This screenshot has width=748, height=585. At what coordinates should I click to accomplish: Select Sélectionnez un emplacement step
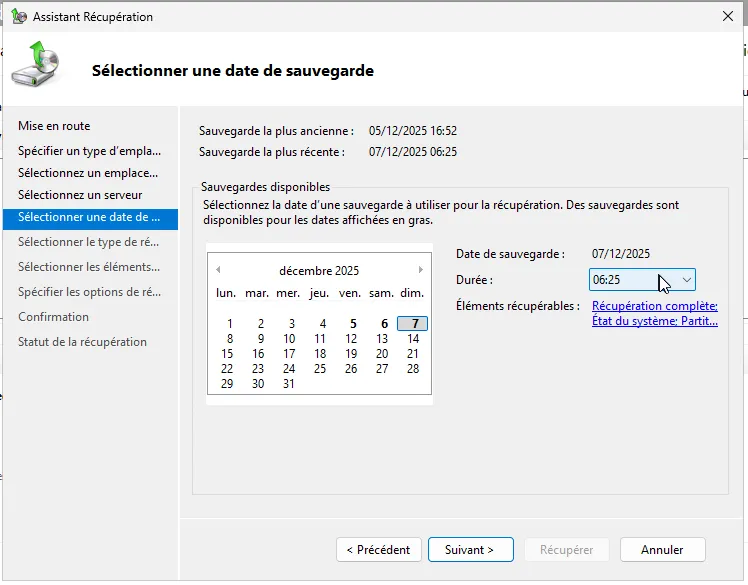coord(86,173)
